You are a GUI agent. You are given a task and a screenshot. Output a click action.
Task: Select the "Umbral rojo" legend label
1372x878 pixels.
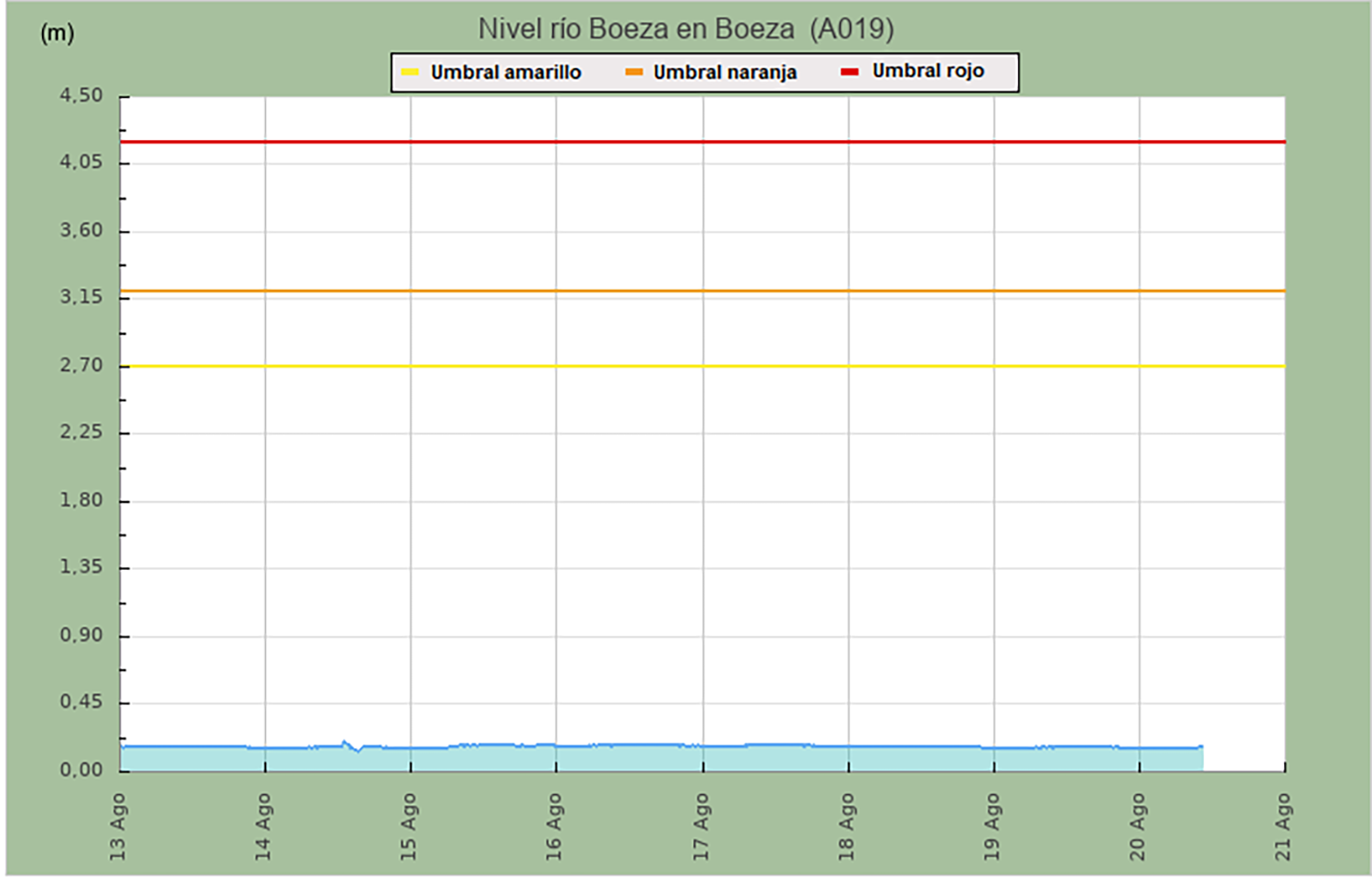click(x=927, y=71)
